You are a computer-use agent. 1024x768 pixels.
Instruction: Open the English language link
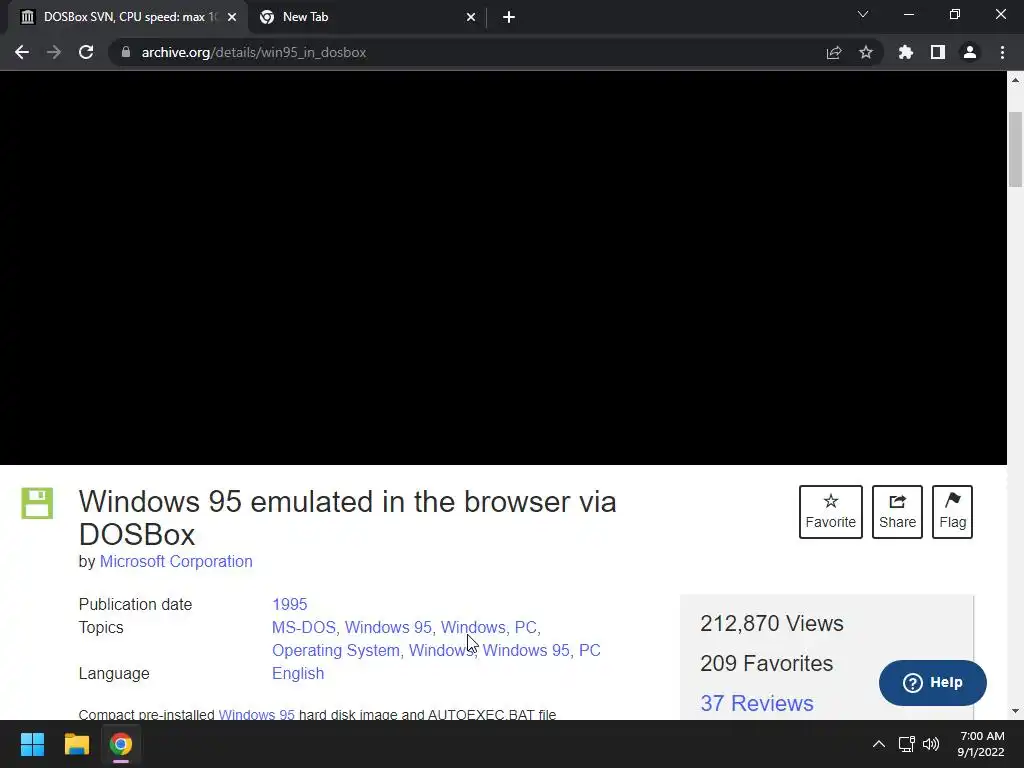pos(298,673)
